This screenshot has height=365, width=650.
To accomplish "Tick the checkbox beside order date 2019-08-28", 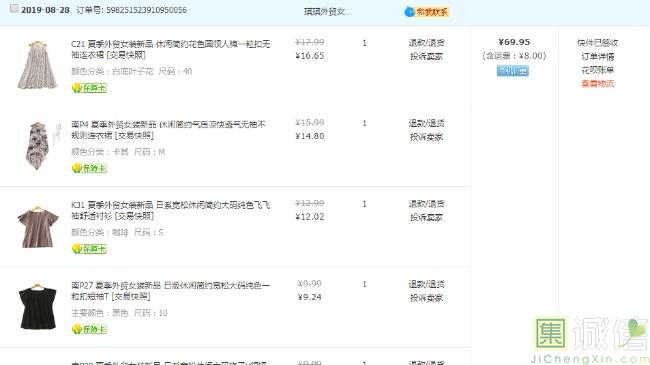I will pos(14,9).
